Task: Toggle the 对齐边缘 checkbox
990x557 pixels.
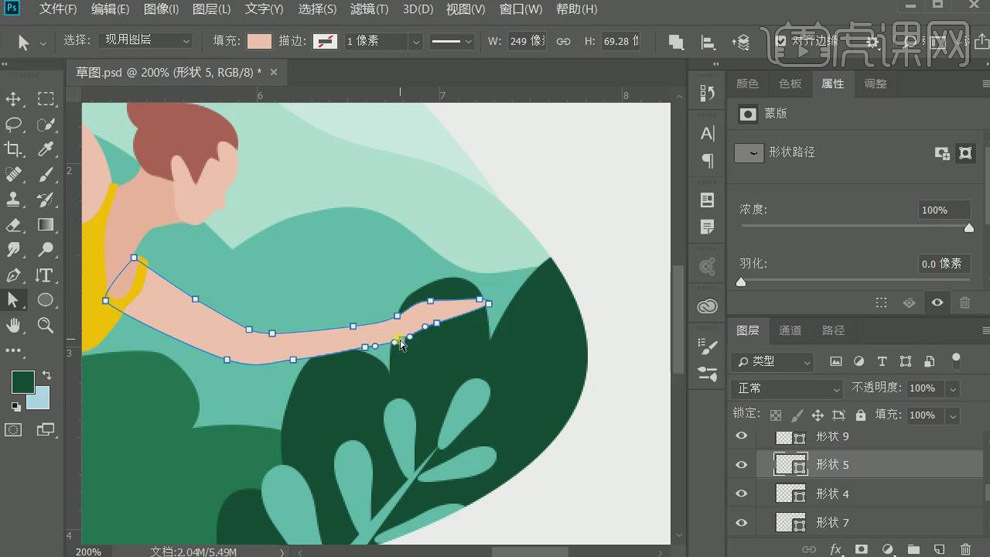Action: click(781, 41)
